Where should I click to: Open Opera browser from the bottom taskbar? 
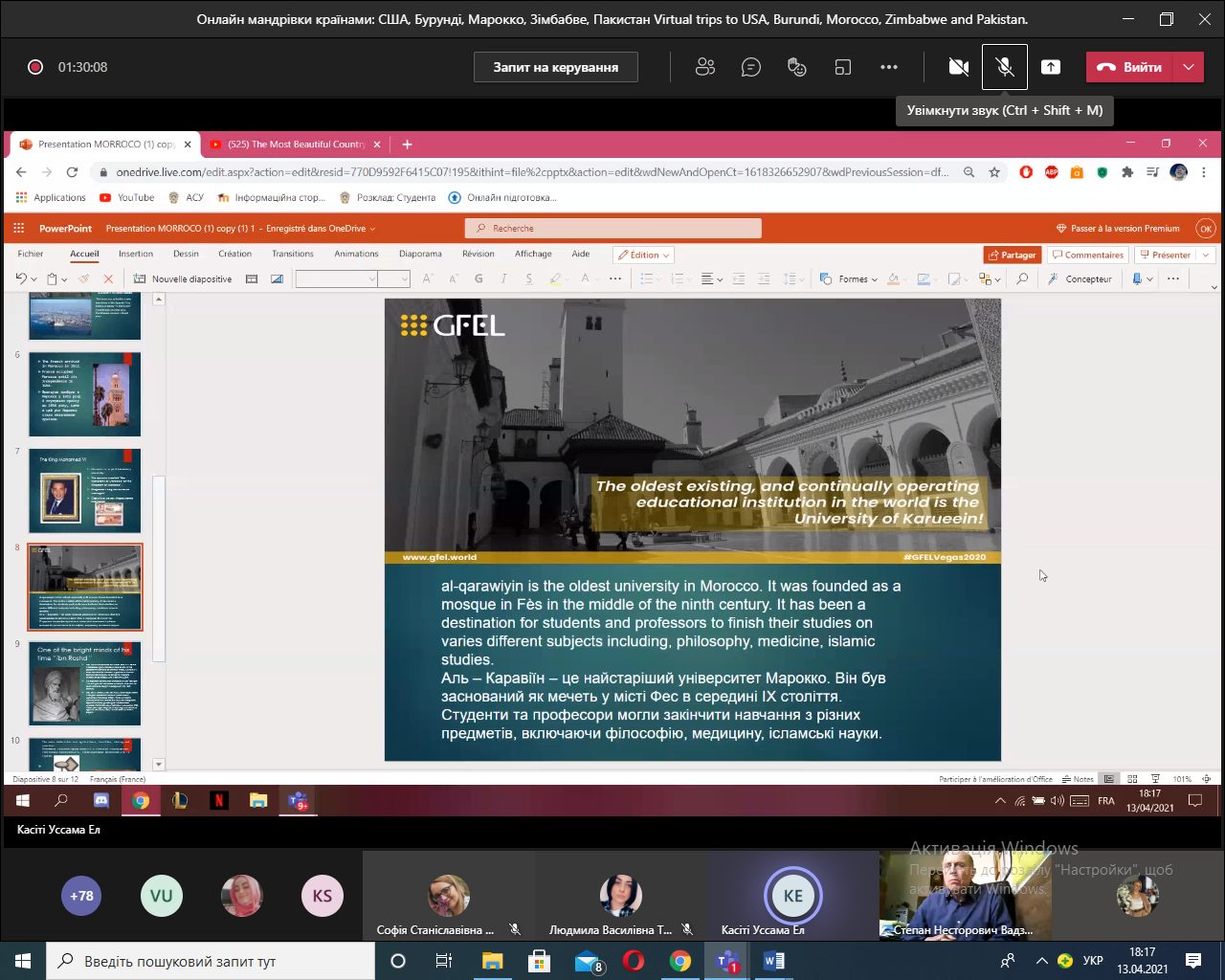(x=634, y=961)
